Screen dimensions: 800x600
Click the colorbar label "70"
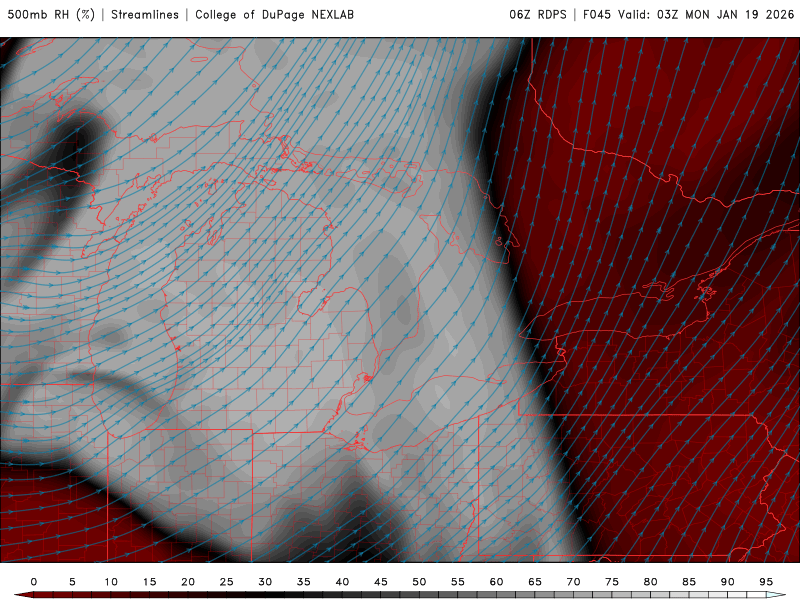click(x=573, y=582)
